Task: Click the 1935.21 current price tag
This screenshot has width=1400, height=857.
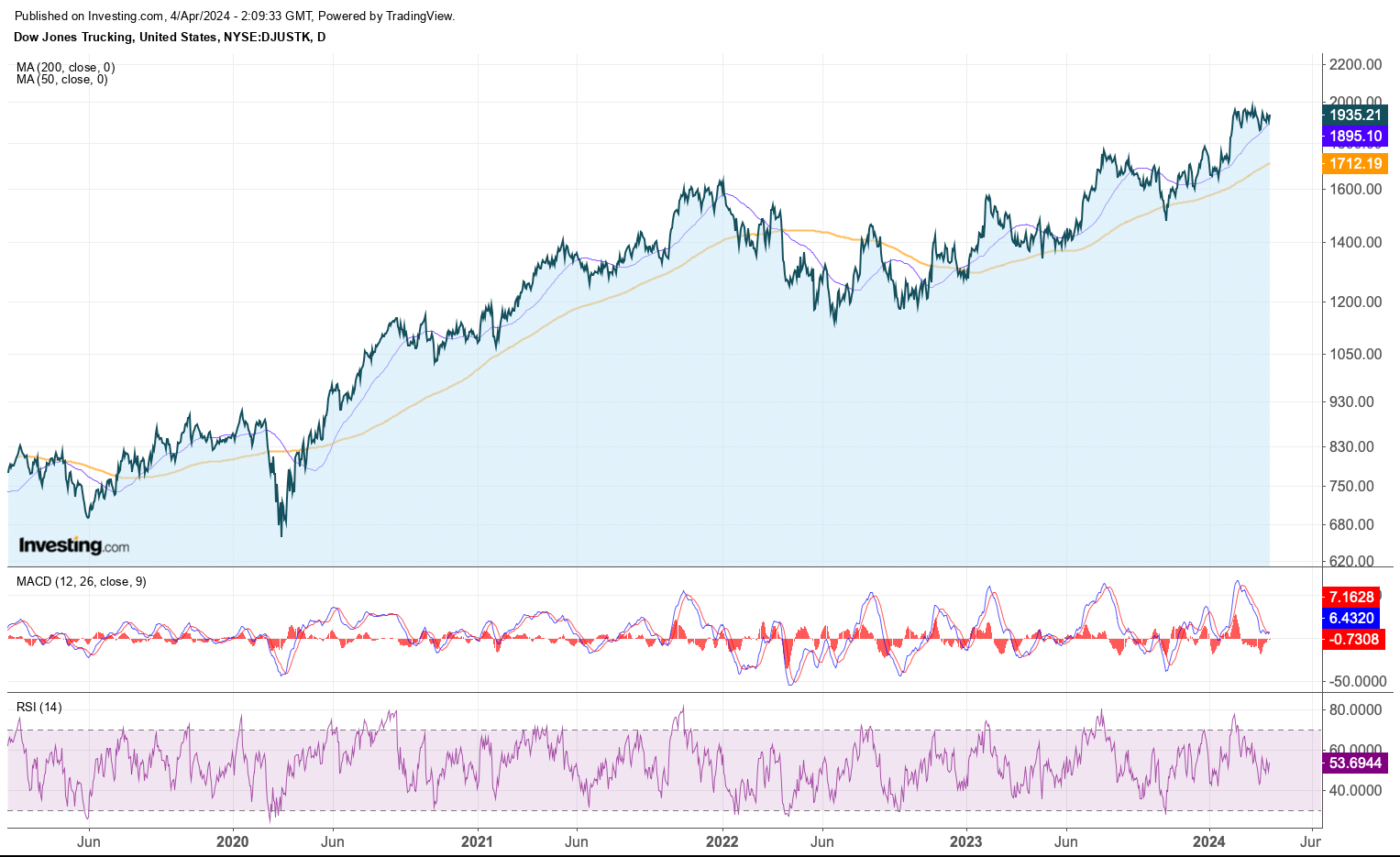Action: point(1355,115)
